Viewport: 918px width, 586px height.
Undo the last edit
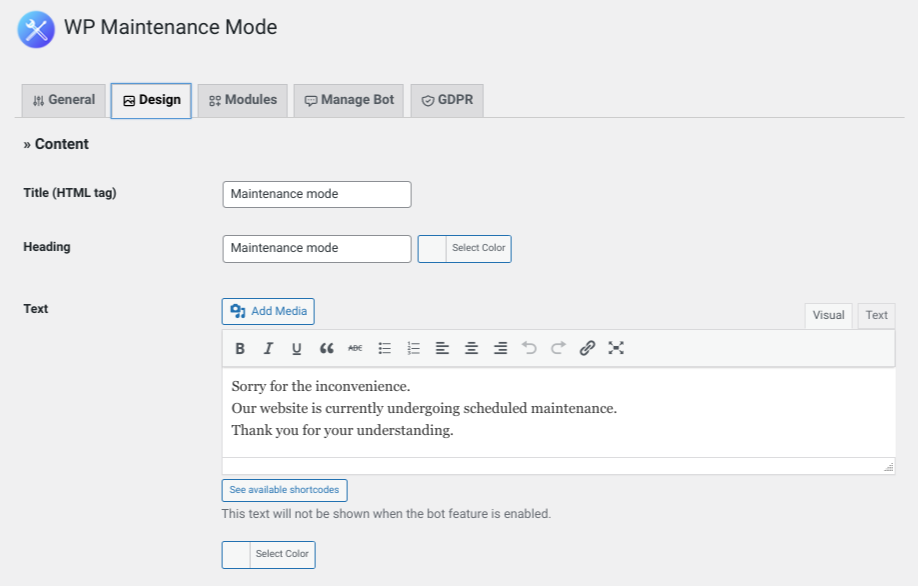click(x=529, y=348)
